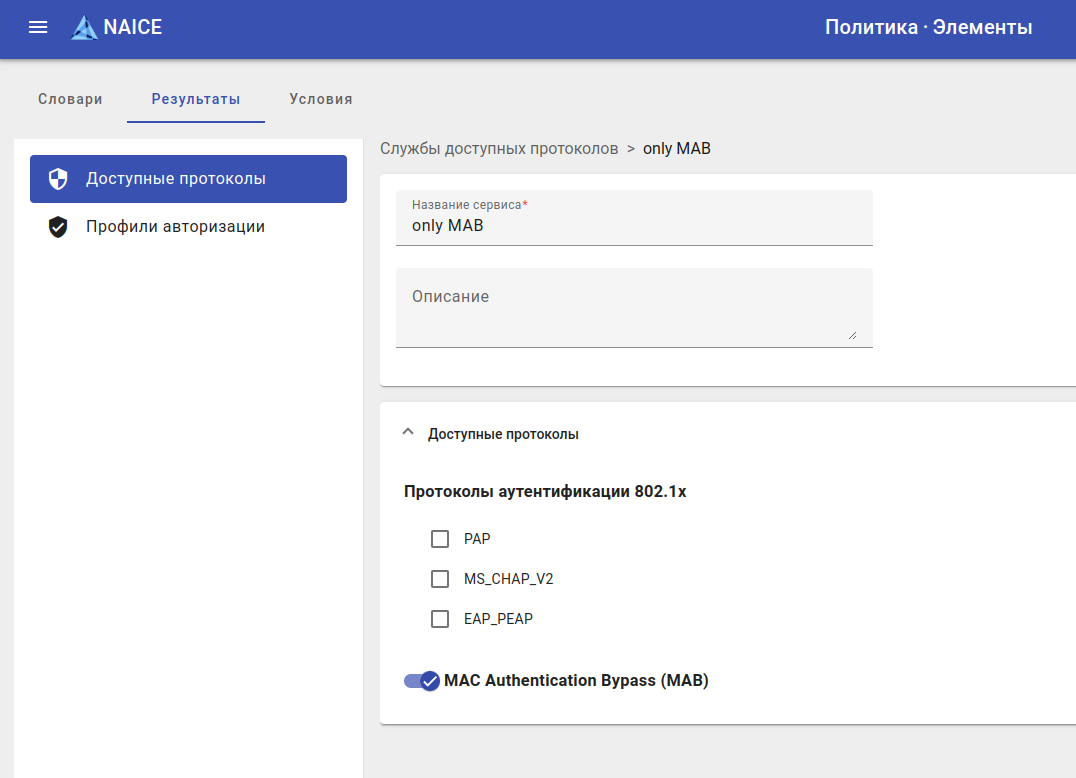Go back to Службы доступных протоколов breadcrumb
The height and width of the screenshot is (778, 1076).
[499, 149]
